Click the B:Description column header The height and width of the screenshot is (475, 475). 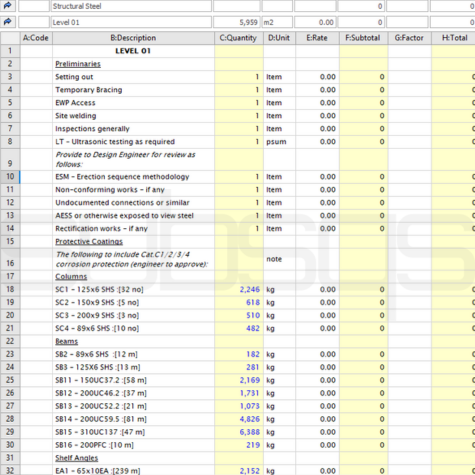point(133,38)
